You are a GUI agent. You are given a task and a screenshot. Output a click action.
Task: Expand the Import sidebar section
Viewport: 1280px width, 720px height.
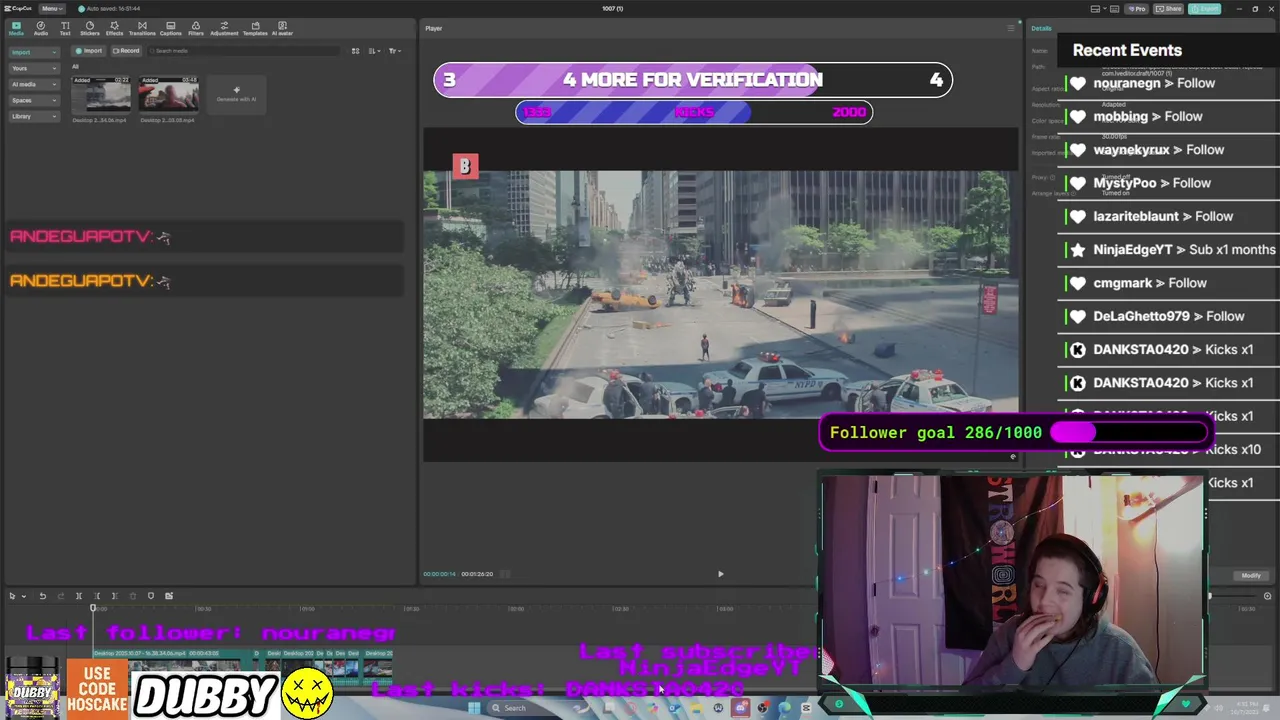tap(34, 52)
